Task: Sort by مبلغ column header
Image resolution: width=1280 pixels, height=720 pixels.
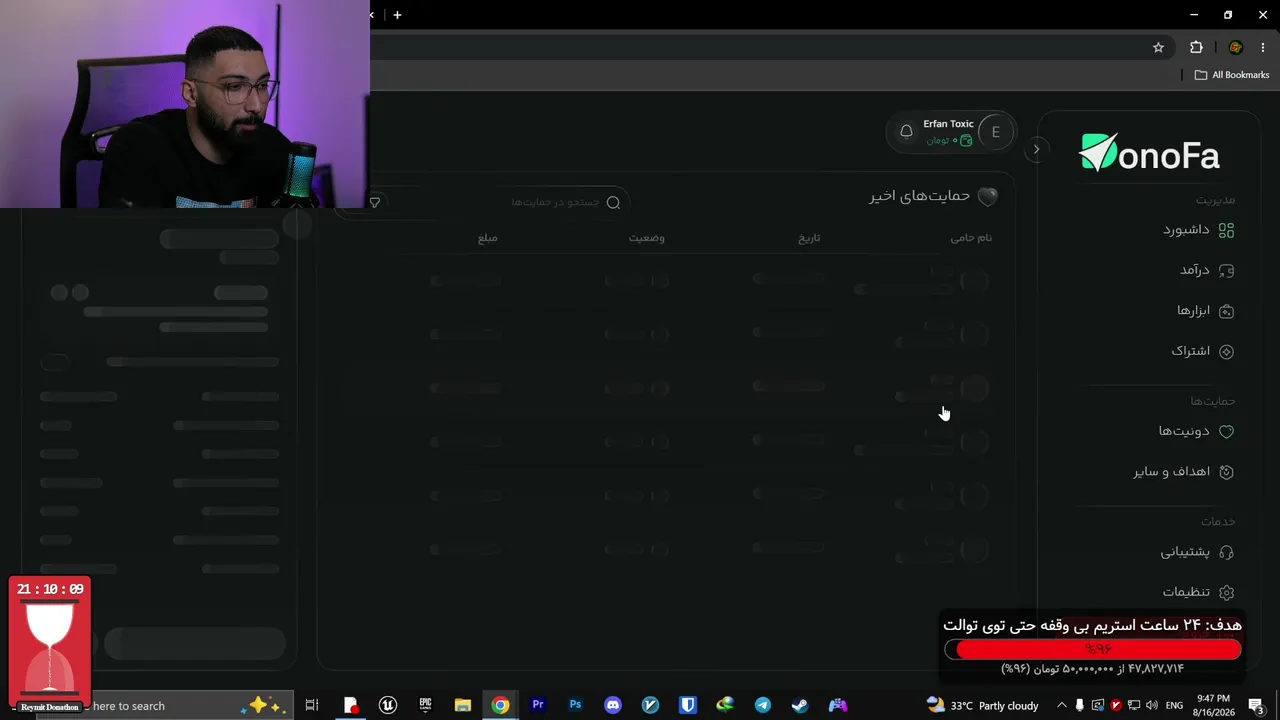Action: point(488,238)
